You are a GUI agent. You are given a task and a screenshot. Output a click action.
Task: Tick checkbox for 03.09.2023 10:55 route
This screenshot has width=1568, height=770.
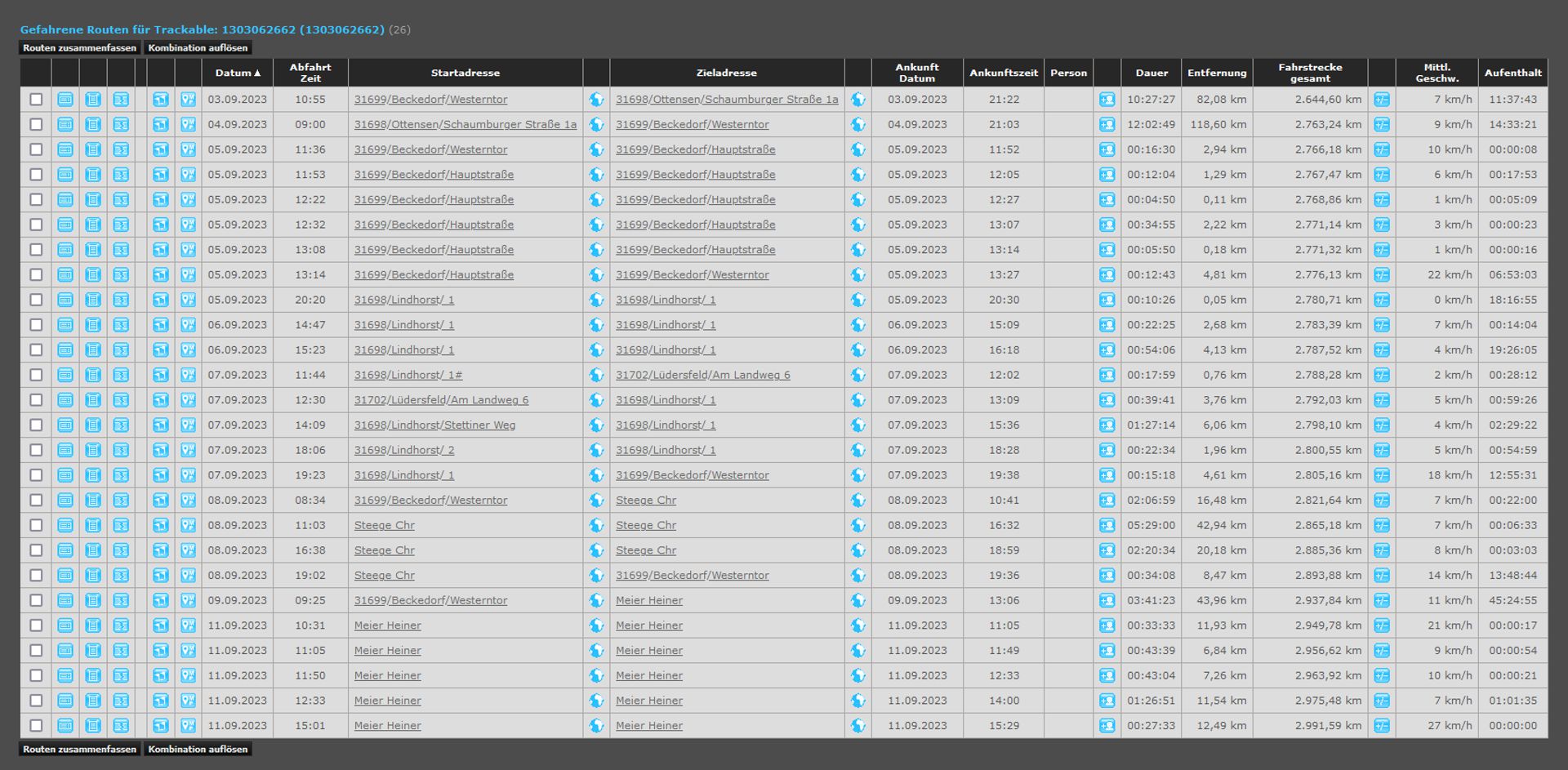[x=36, y=100]
